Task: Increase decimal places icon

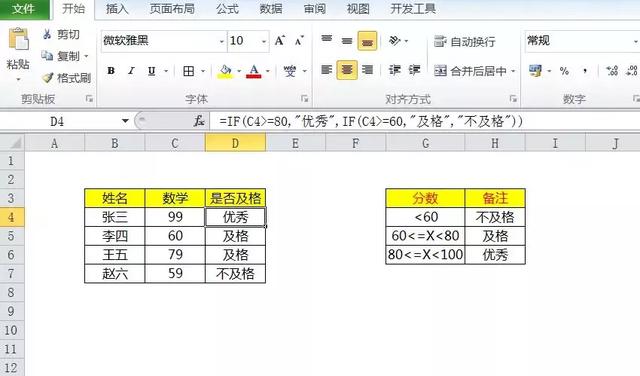Action: [612, 71]
